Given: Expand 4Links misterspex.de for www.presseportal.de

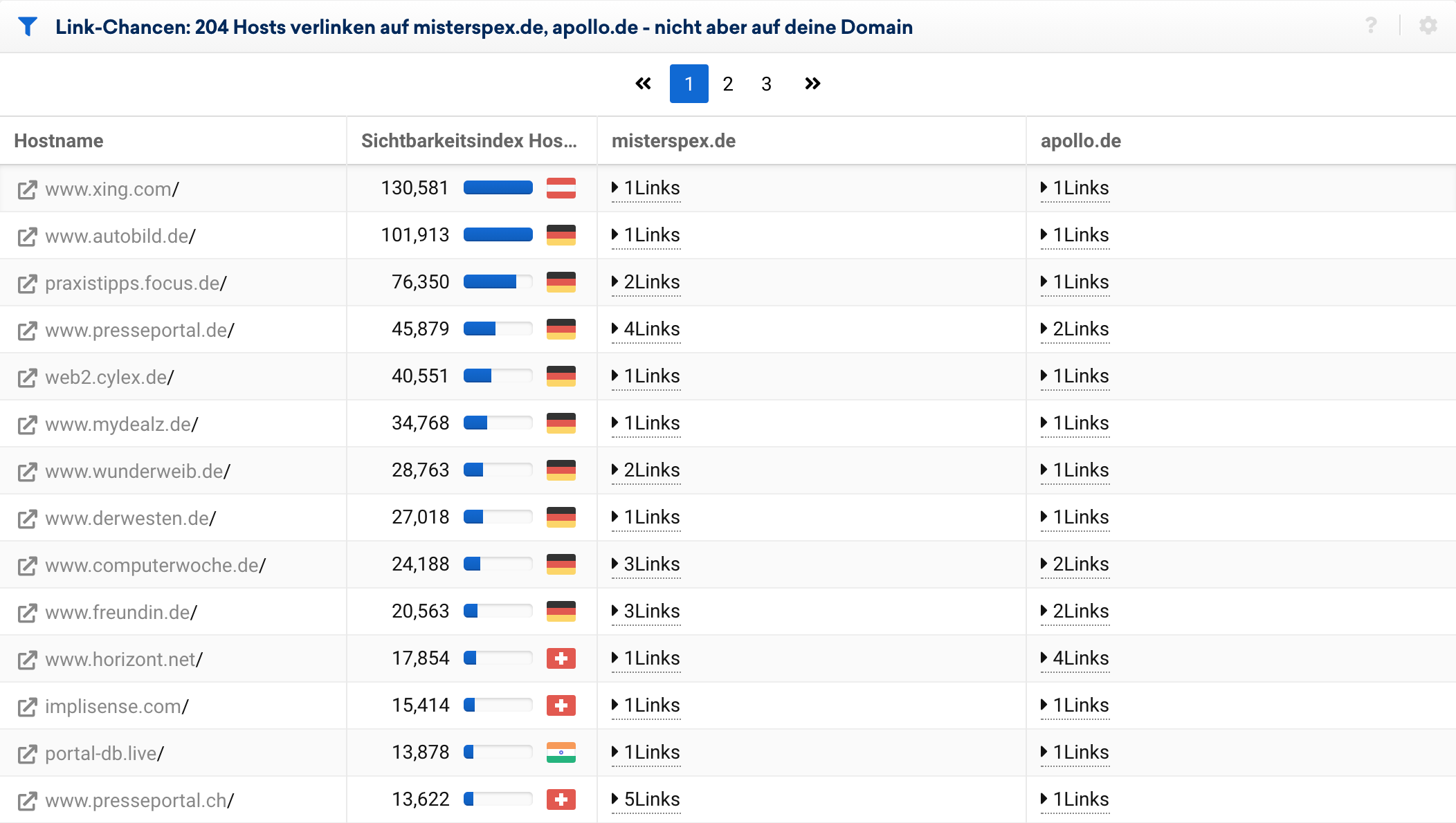Looking at the screenshot, I should [646, 329].
